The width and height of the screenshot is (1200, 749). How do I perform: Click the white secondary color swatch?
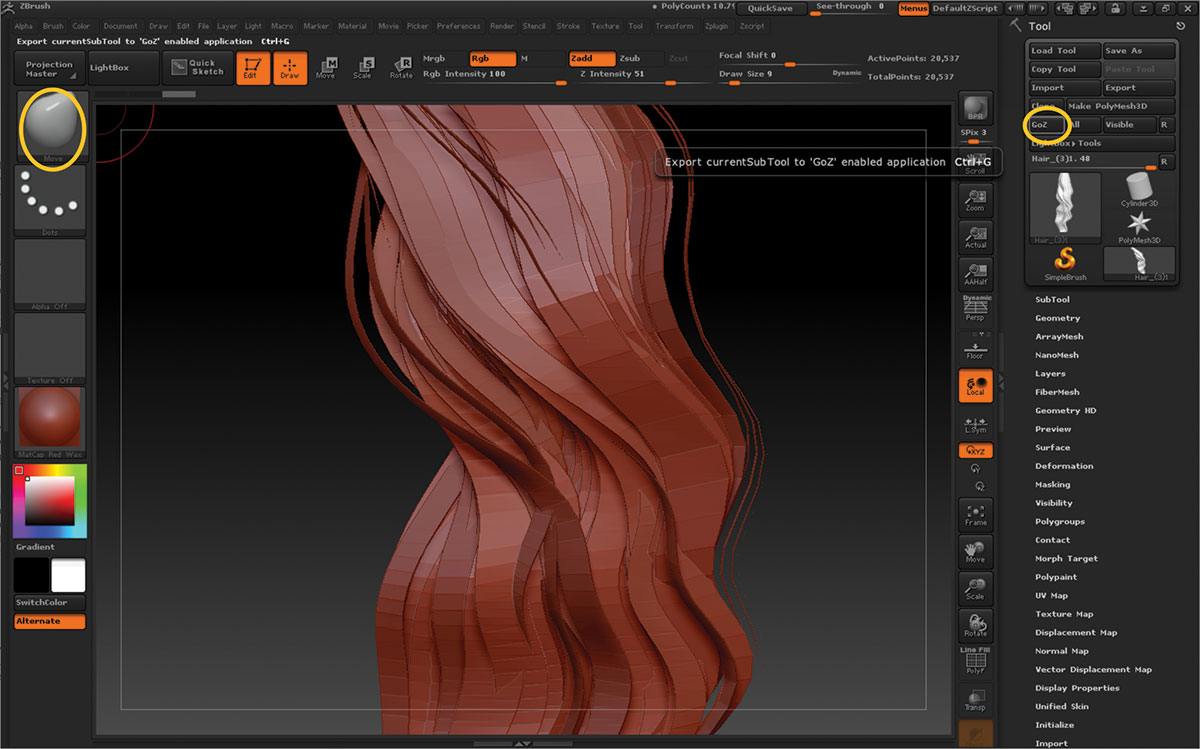click(x=68, y=575)
